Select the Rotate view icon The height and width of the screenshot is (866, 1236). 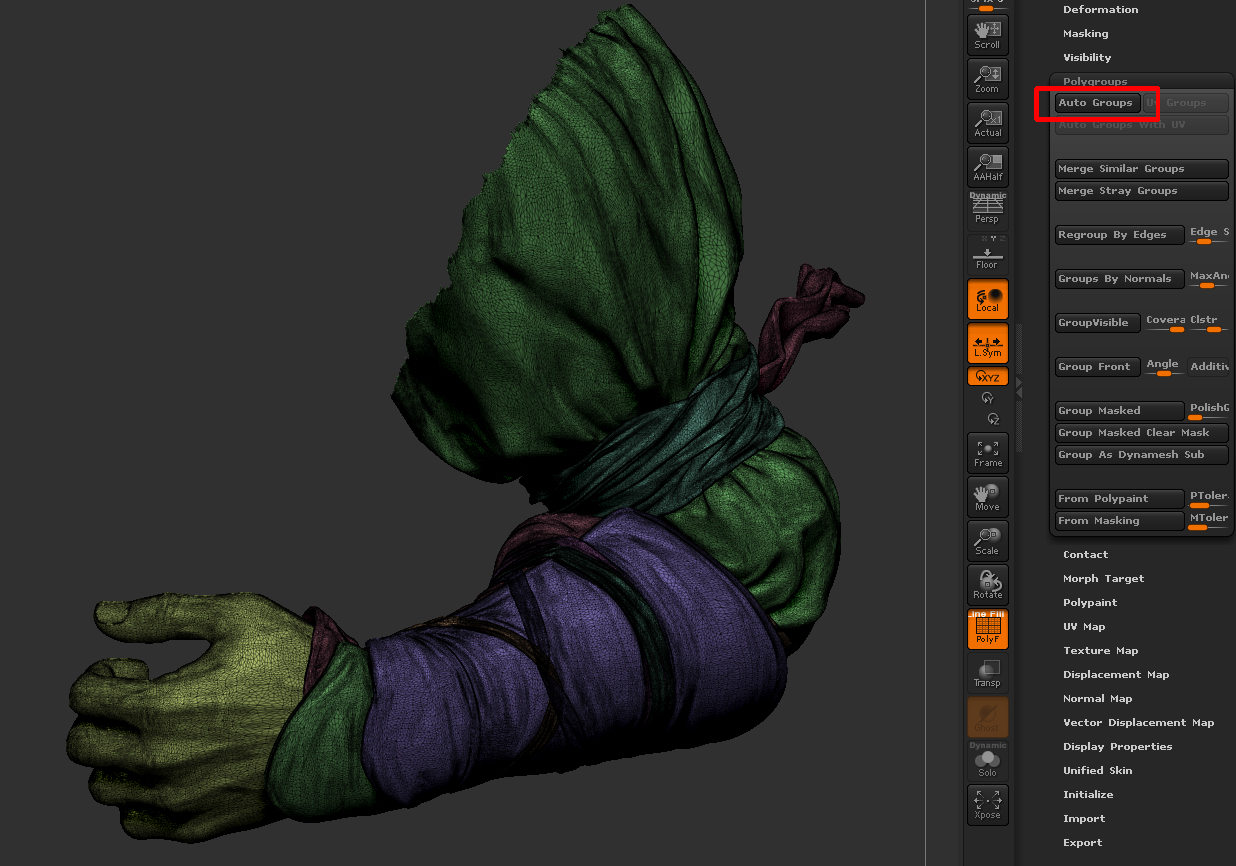988,584
